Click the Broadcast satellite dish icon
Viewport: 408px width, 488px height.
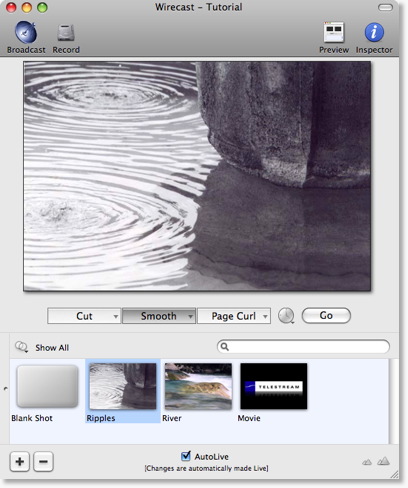[26, 32]
